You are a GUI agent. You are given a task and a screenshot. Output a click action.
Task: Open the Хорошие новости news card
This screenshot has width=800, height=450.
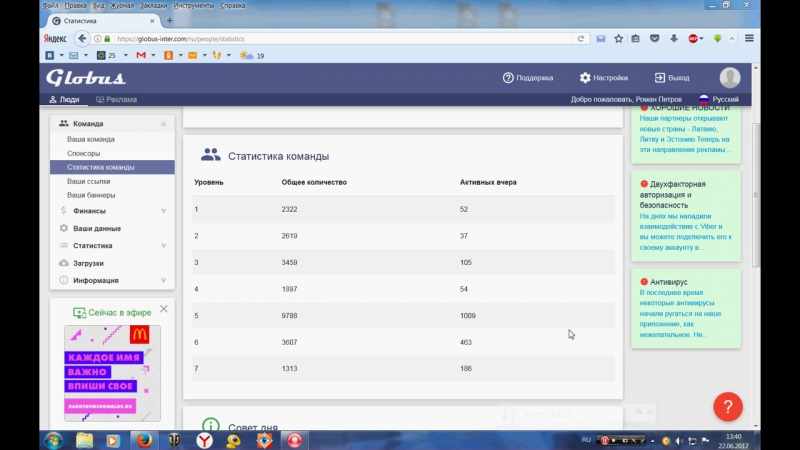pos(686,134)
